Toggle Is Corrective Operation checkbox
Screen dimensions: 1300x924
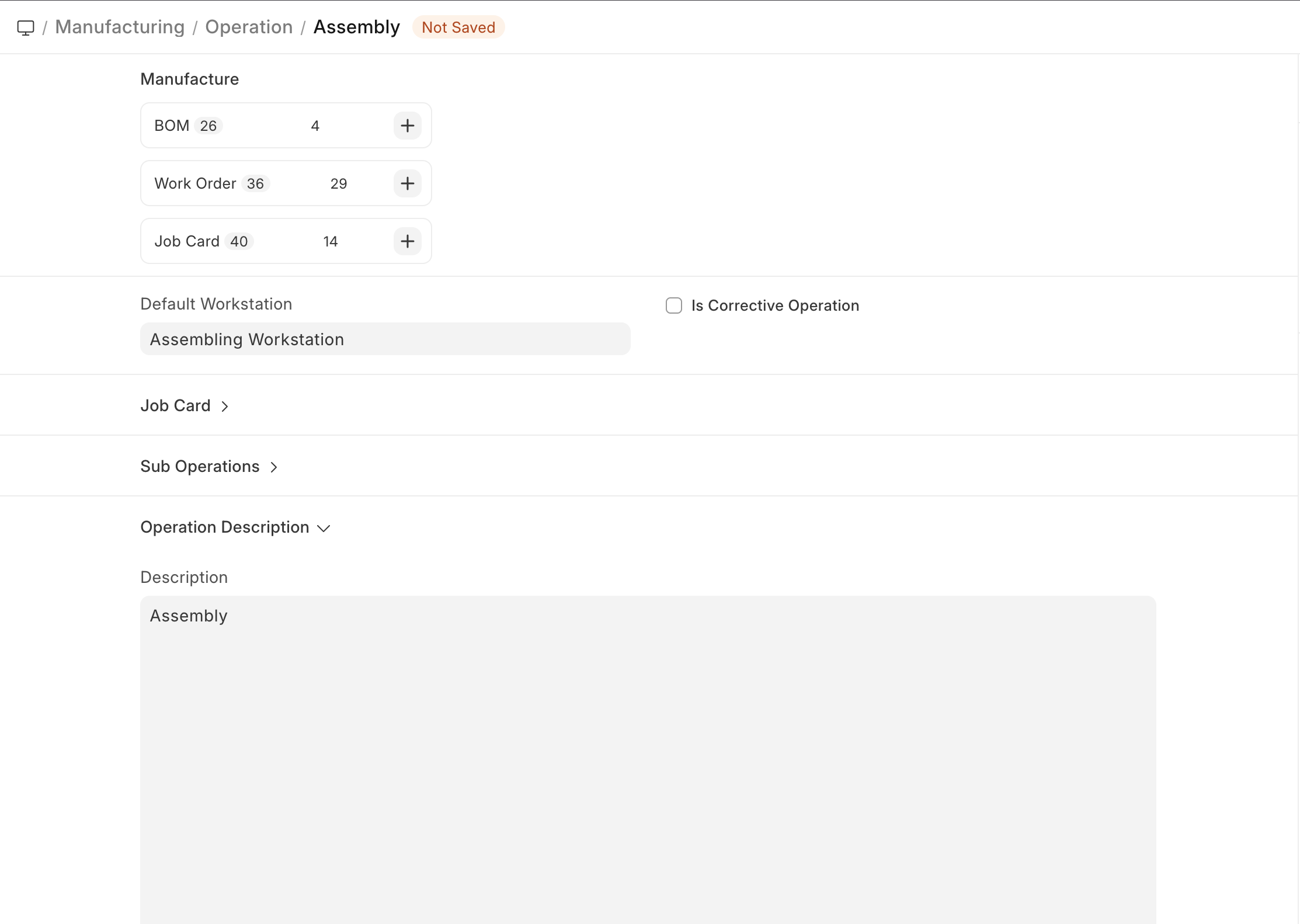coord(674,305)
